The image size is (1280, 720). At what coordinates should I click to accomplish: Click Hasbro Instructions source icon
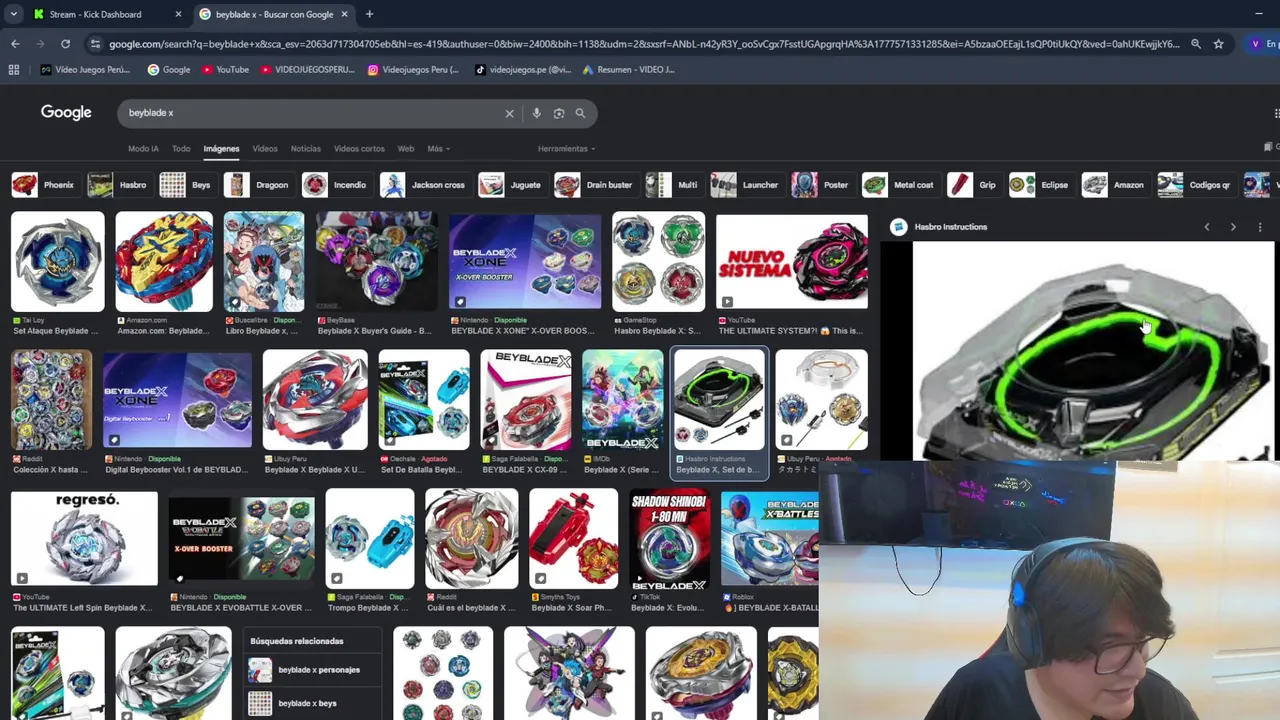pyautogui.click(x=898, y=227)
